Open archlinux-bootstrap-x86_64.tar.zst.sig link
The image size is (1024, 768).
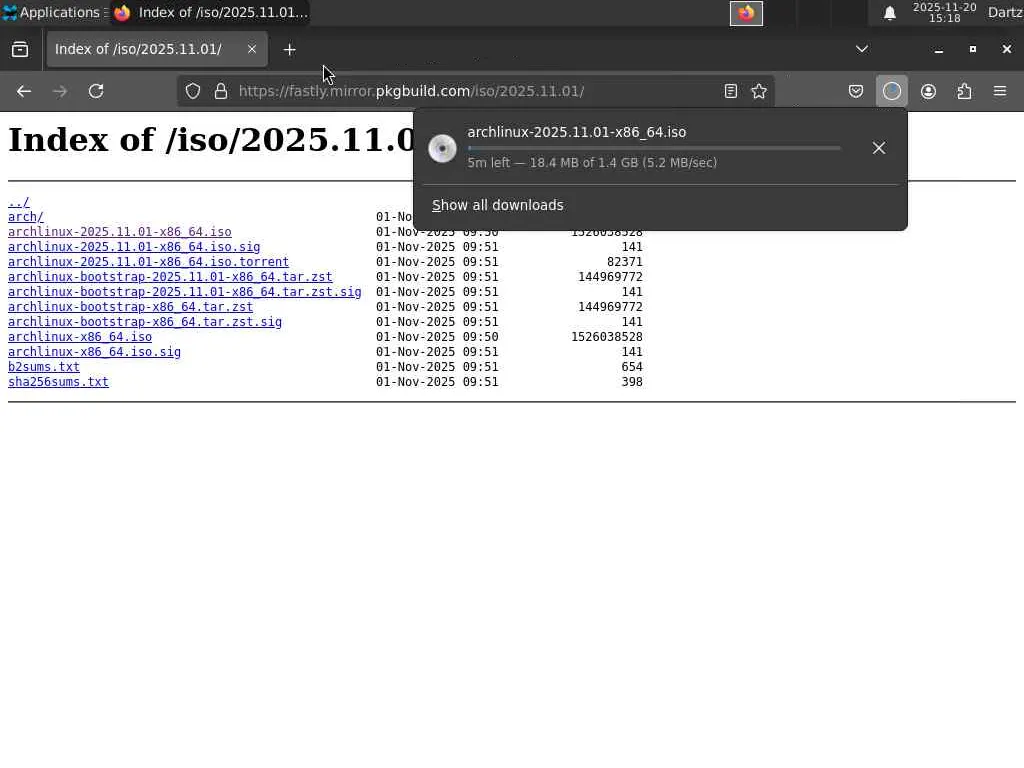pos(144,322)
